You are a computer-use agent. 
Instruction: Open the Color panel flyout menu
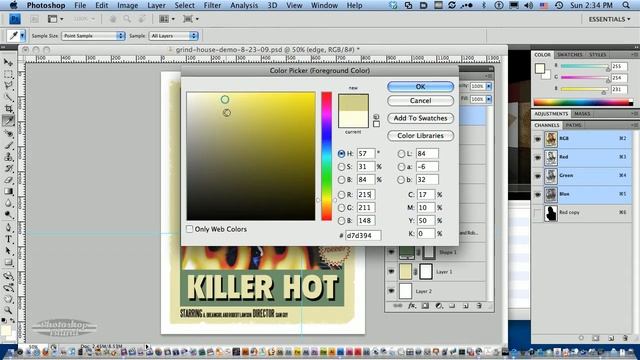pyautogui.click(x=635, y=54)
